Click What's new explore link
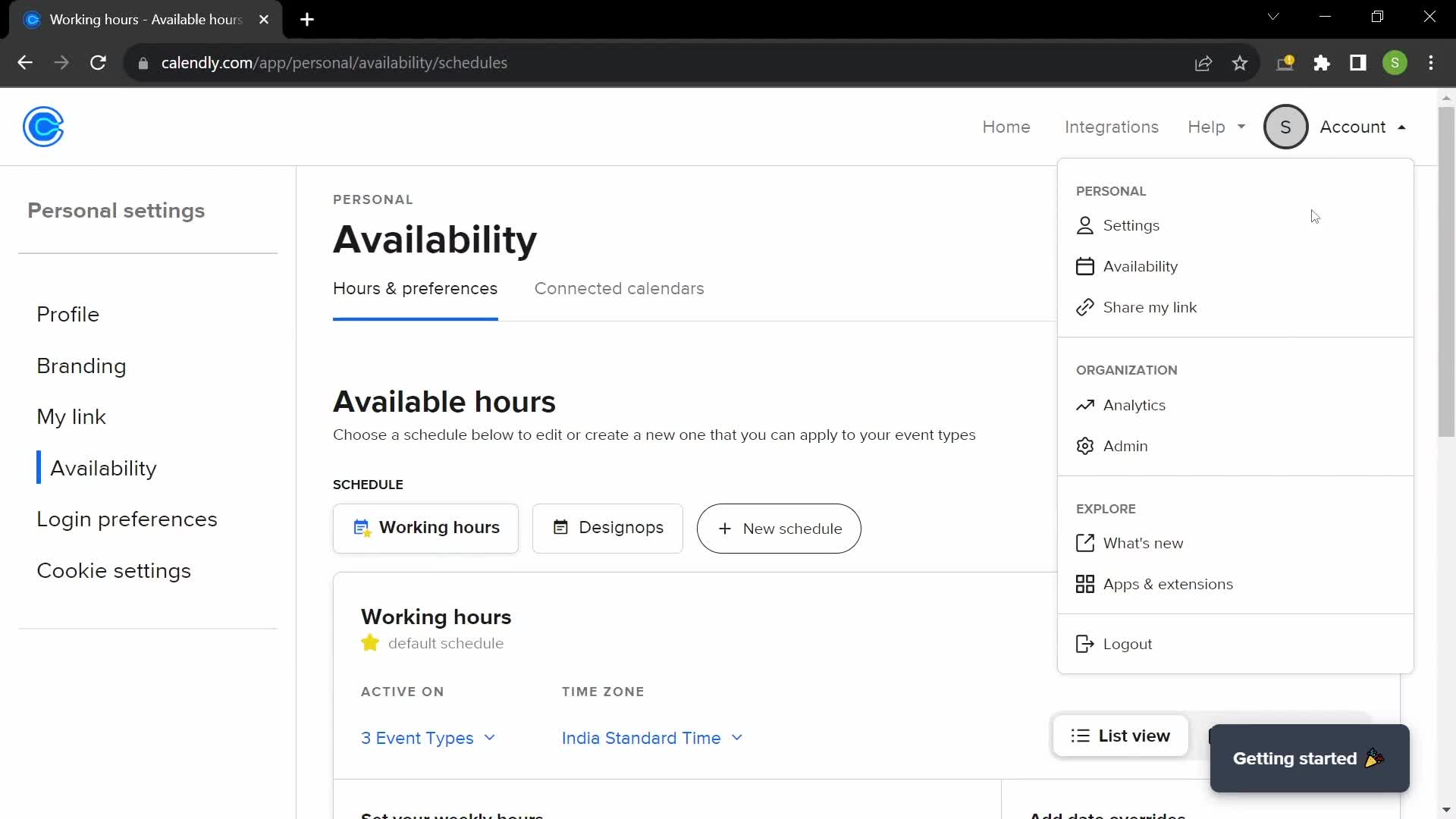 click(1143, 543)
